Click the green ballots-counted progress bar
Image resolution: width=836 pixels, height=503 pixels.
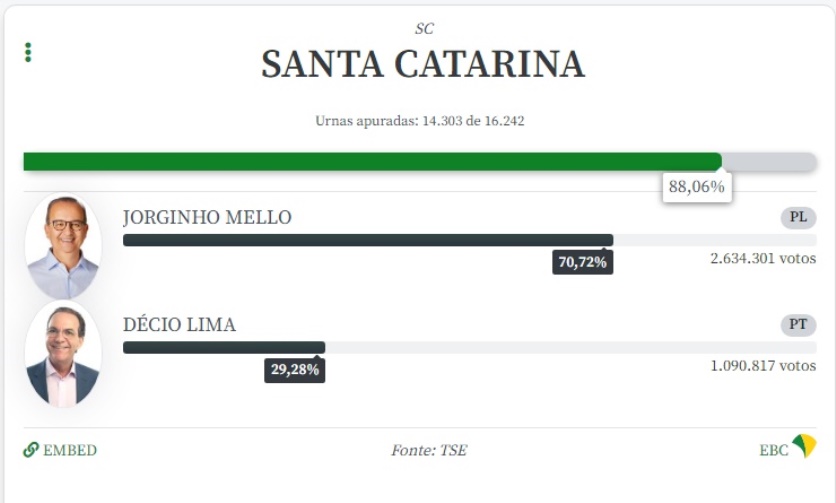point(372,161)
